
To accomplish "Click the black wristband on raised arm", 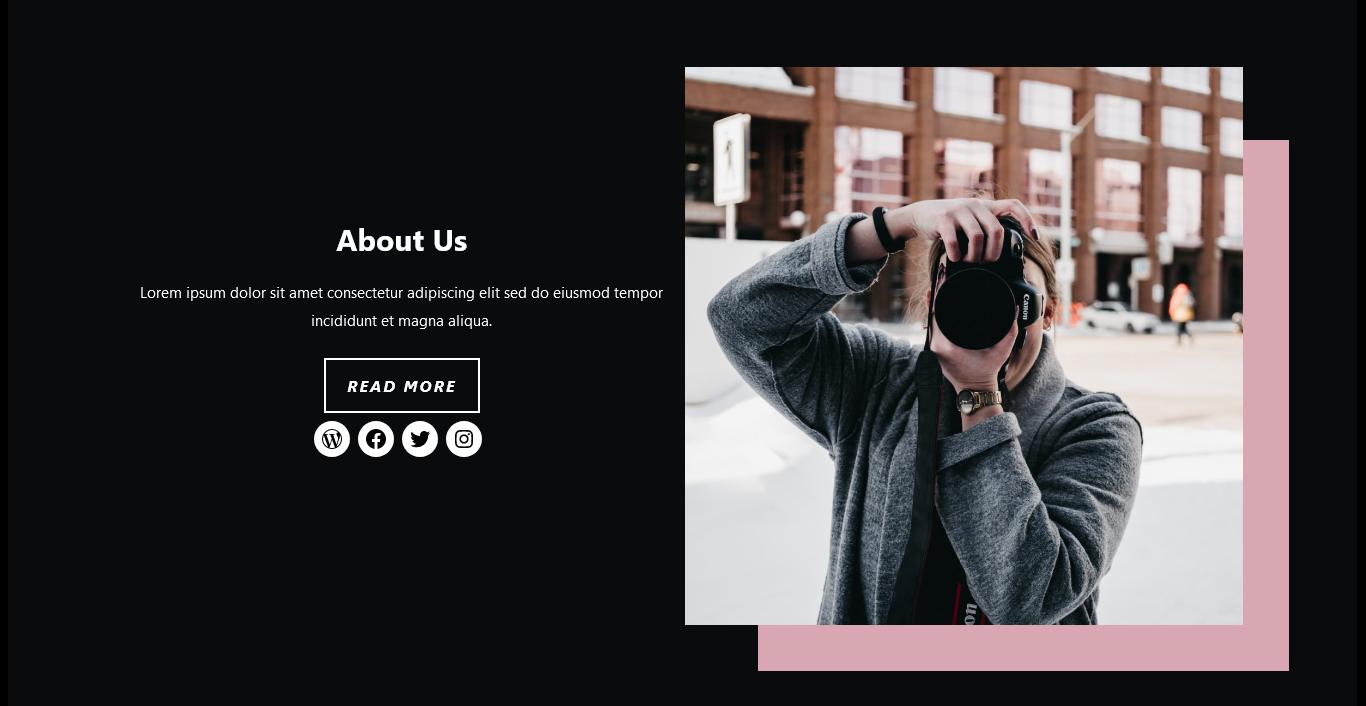I will coord(886,230).
